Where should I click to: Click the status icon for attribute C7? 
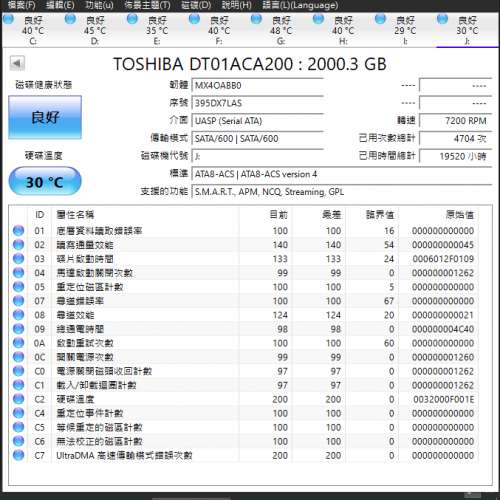(18, 455)
